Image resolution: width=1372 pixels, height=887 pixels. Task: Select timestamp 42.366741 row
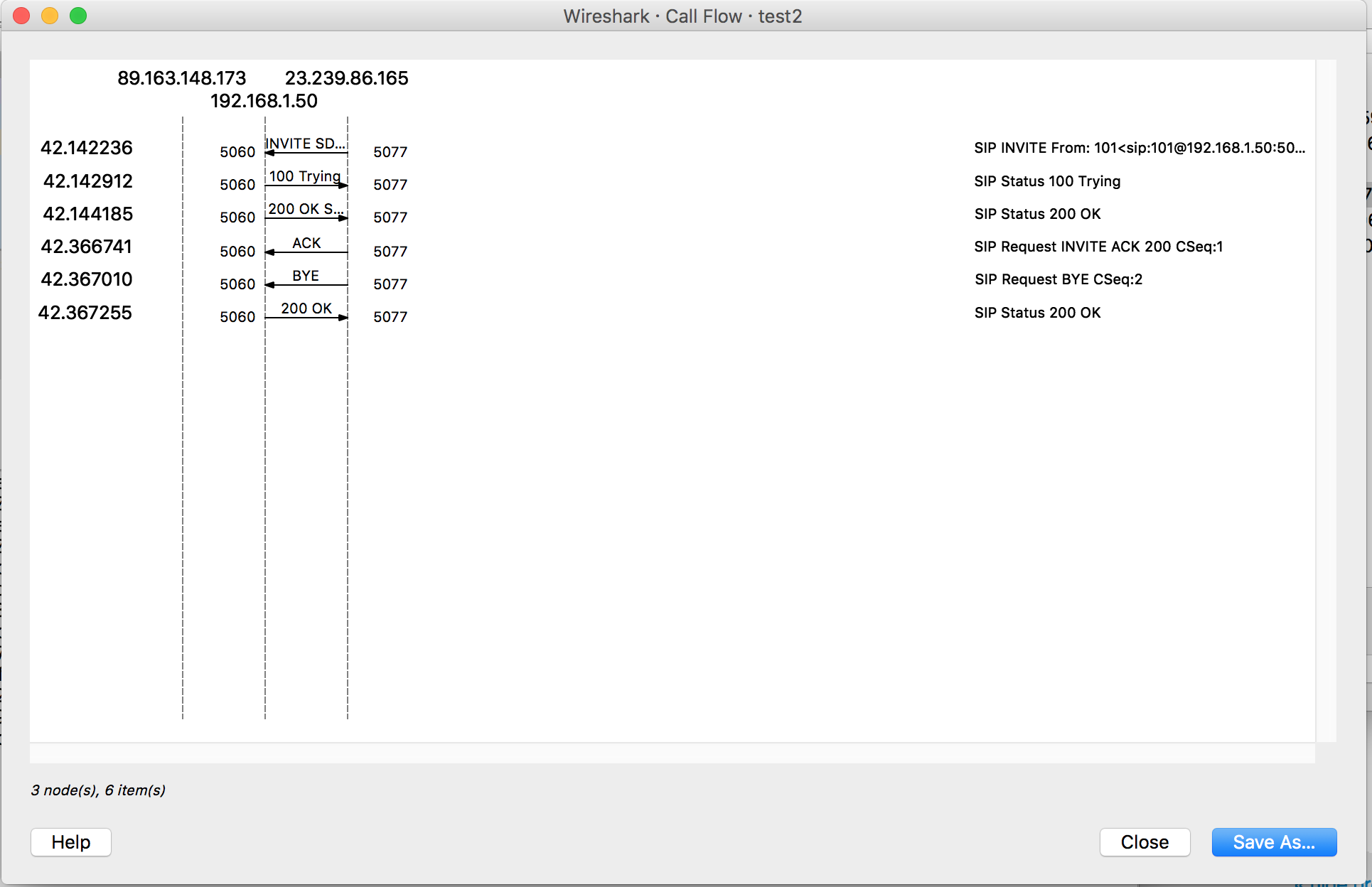click(x=87, y=247)
